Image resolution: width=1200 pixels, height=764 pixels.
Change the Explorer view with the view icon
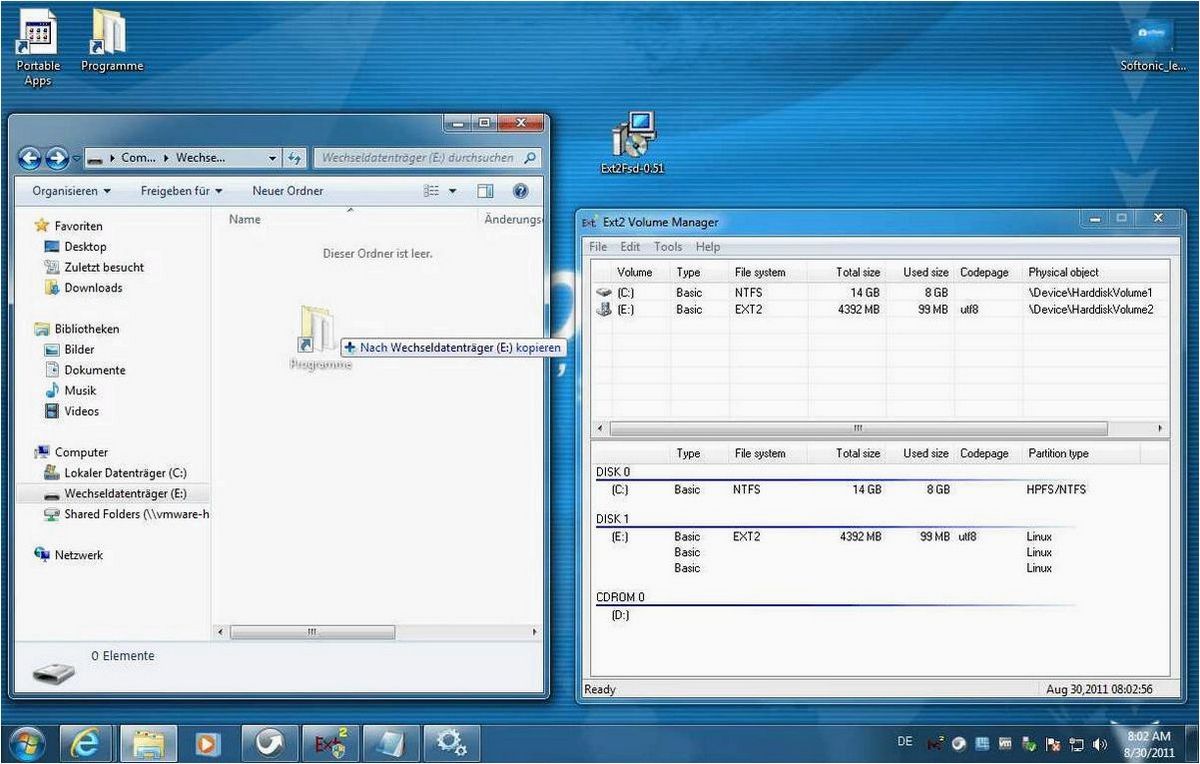(x=432, y=190)
